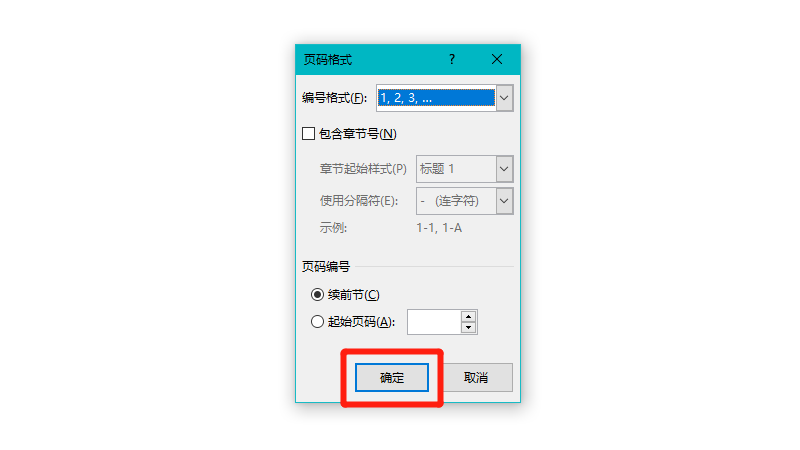The height and width of the screenshot is (450, 800).
Task: Click the 编号格式(F) label
Action: tap(334, 98)
